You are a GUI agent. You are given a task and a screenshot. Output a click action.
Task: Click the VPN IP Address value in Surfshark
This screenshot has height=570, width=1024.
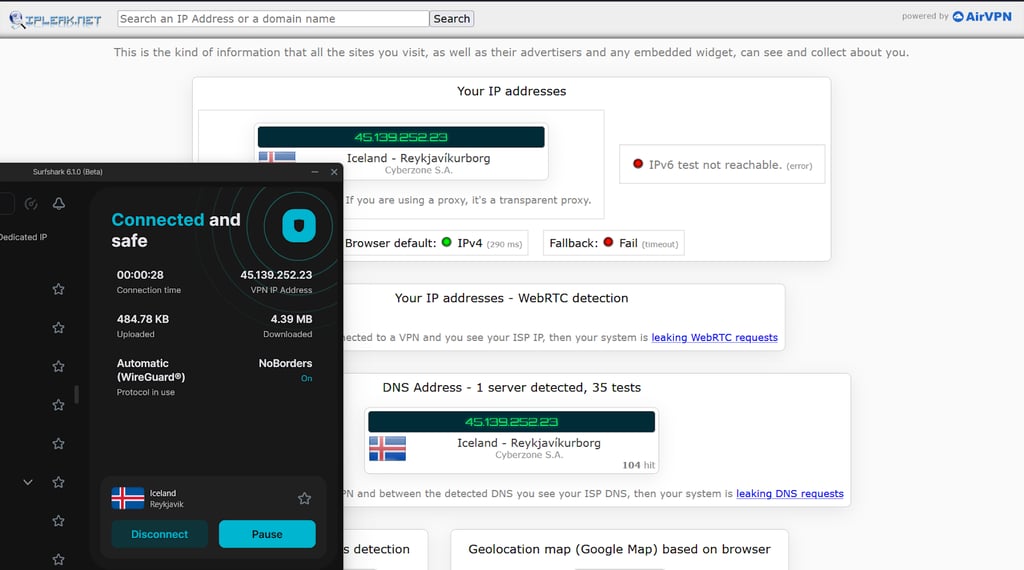(276, 275)
